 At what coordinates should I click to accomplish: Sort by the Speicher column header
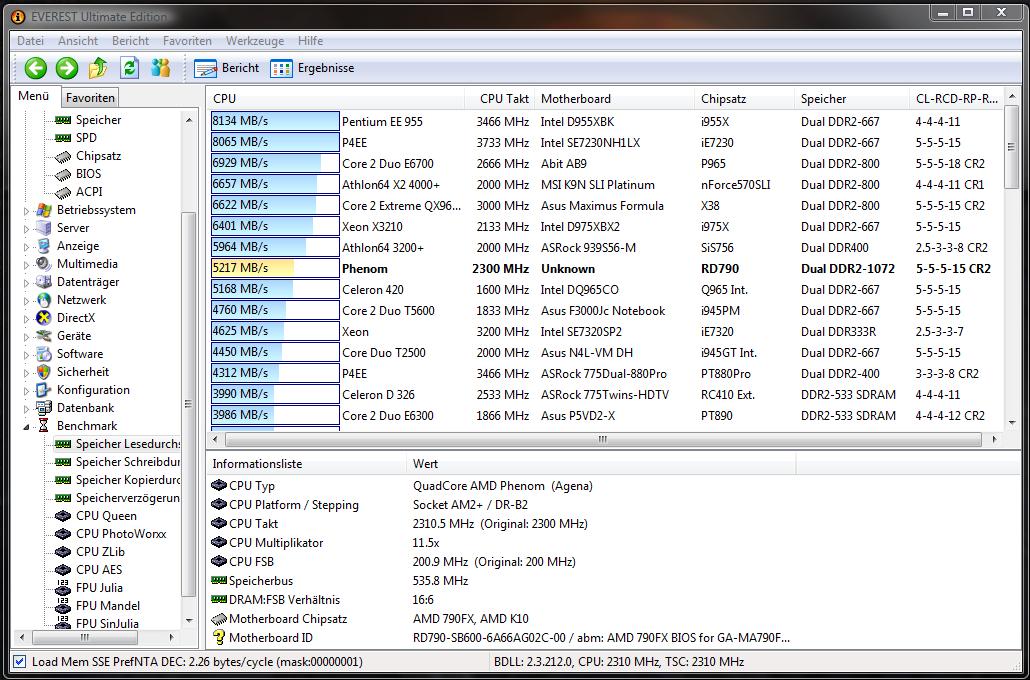click(x=851, y=99)
